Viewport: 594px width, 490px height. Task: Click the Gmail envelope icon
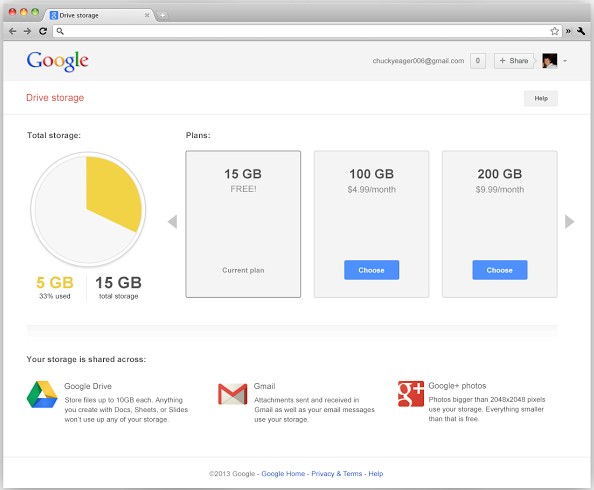point(233,394)
